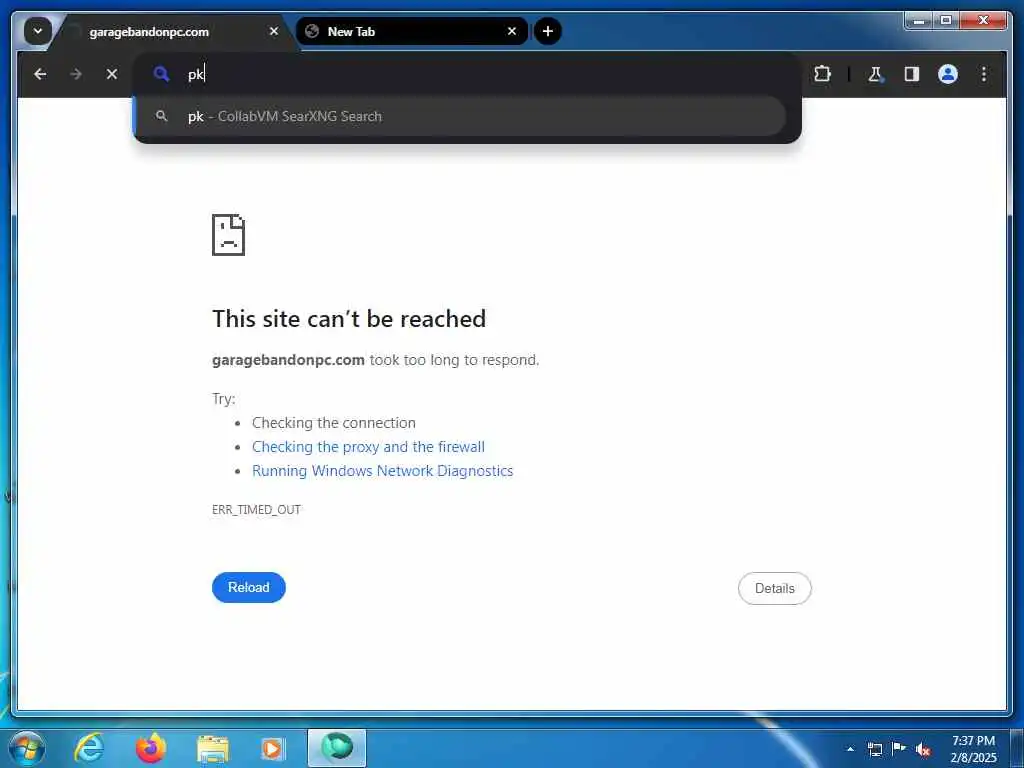Maximize the browser window

point(946,21)
